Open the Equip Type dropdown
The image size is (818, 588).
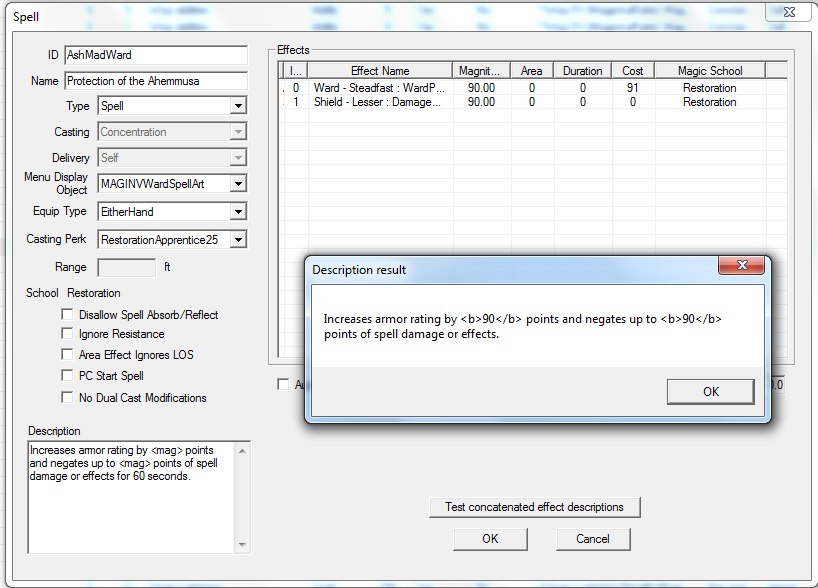[238, 212]
